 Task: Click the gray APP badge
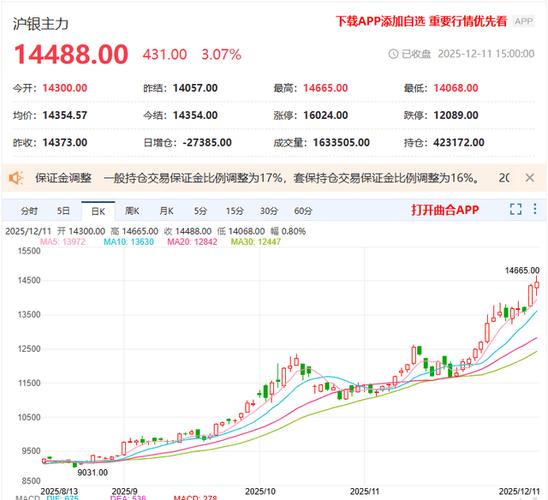[x=524, y=21]
